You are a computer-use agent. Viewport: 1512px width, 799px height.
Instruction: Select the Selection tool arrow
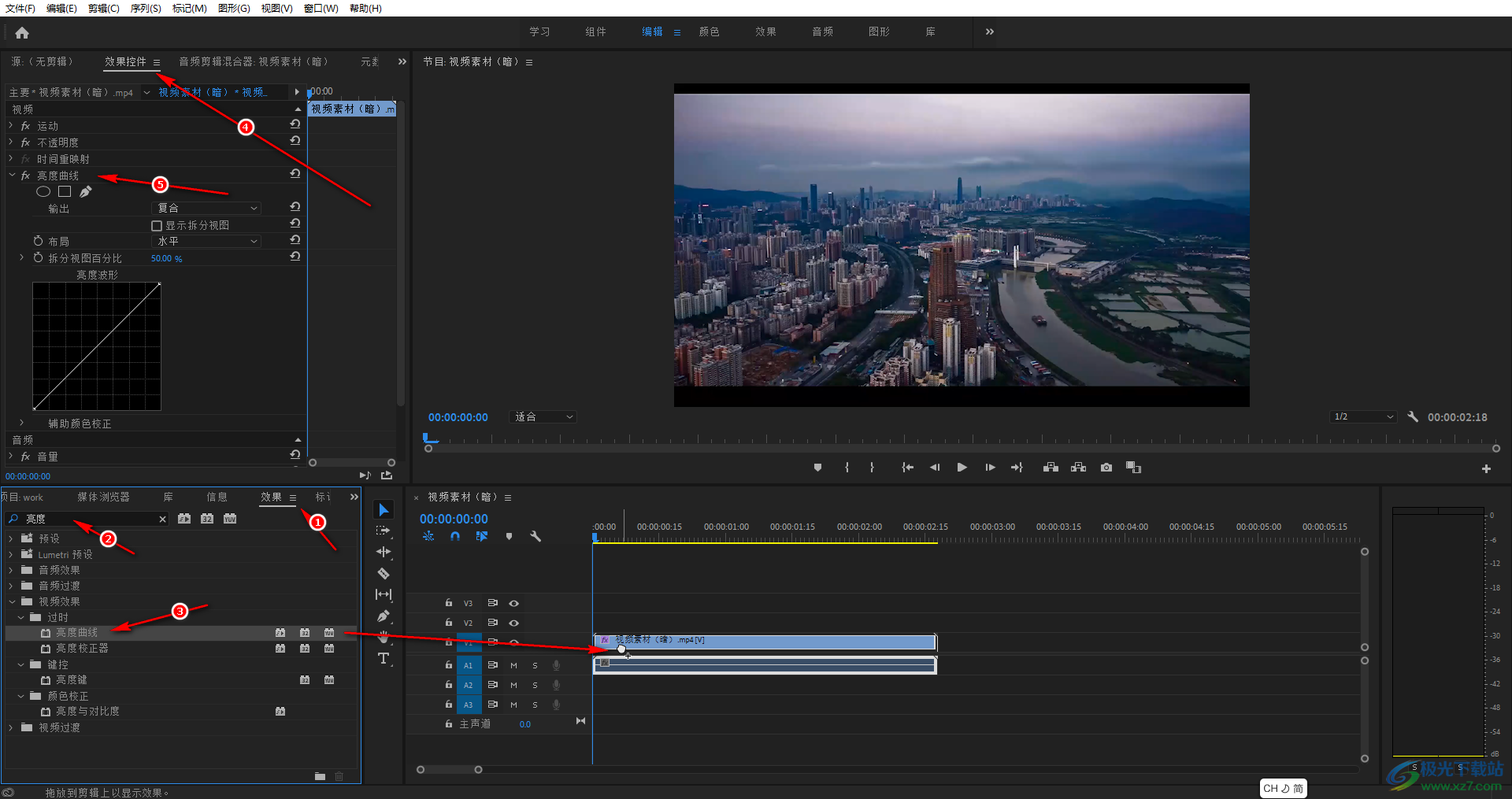(x=384, y=510)
